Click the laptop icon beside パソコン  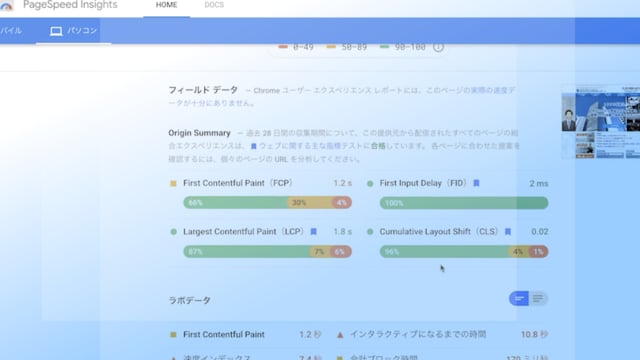(56, 31)
